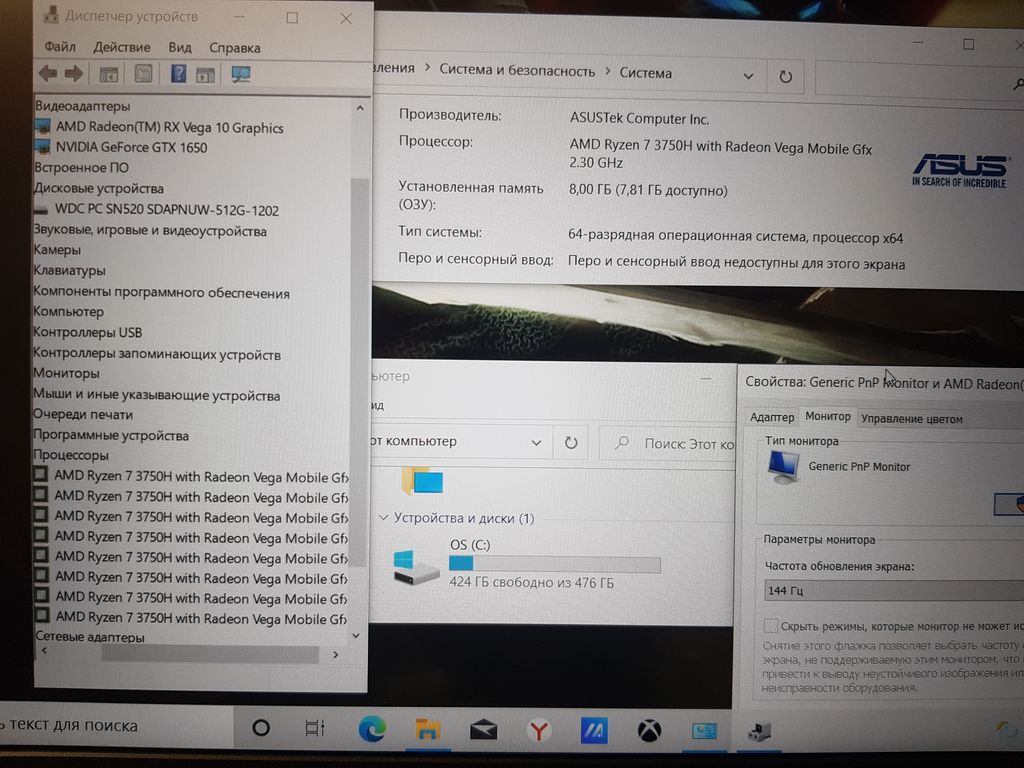Toggle the action pane toolbar icon
The width and height of the screenshot is (1024, 768).
(206, 74)
